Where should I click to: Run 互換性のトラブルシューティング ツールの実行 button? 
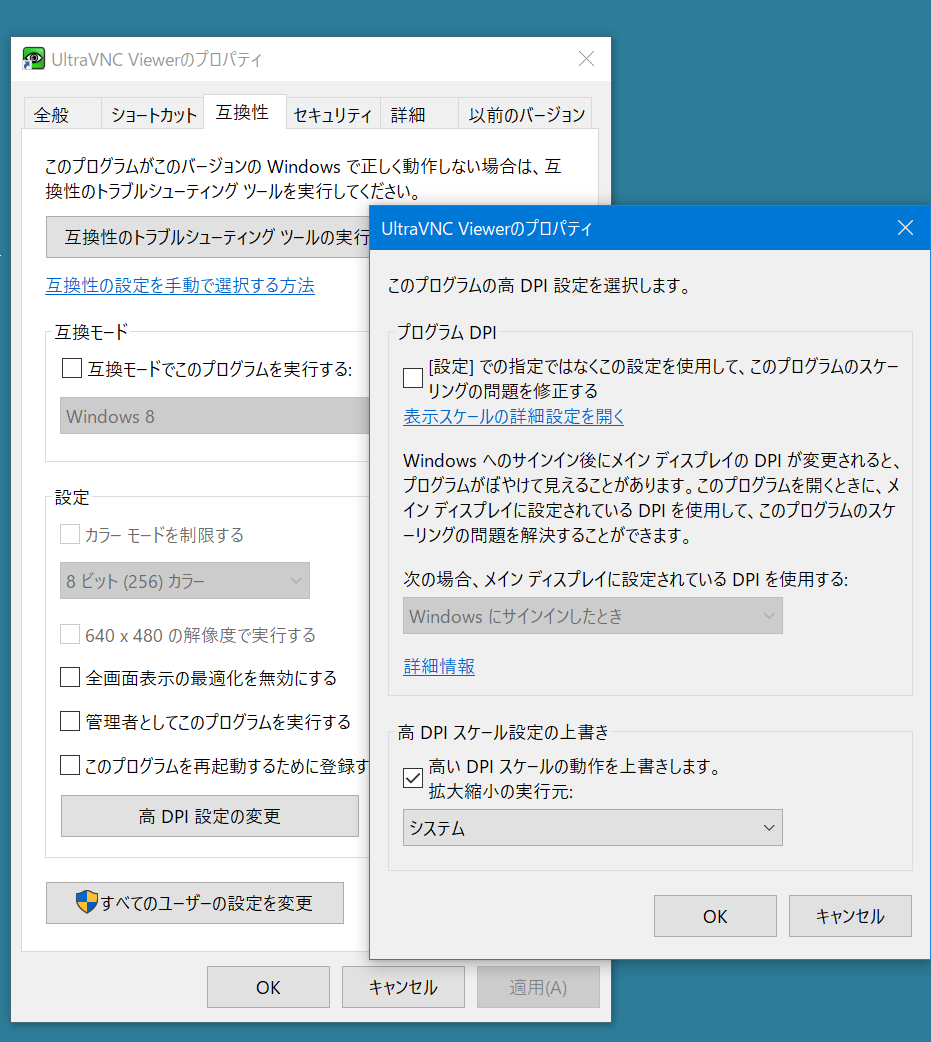tap(208, 237)
